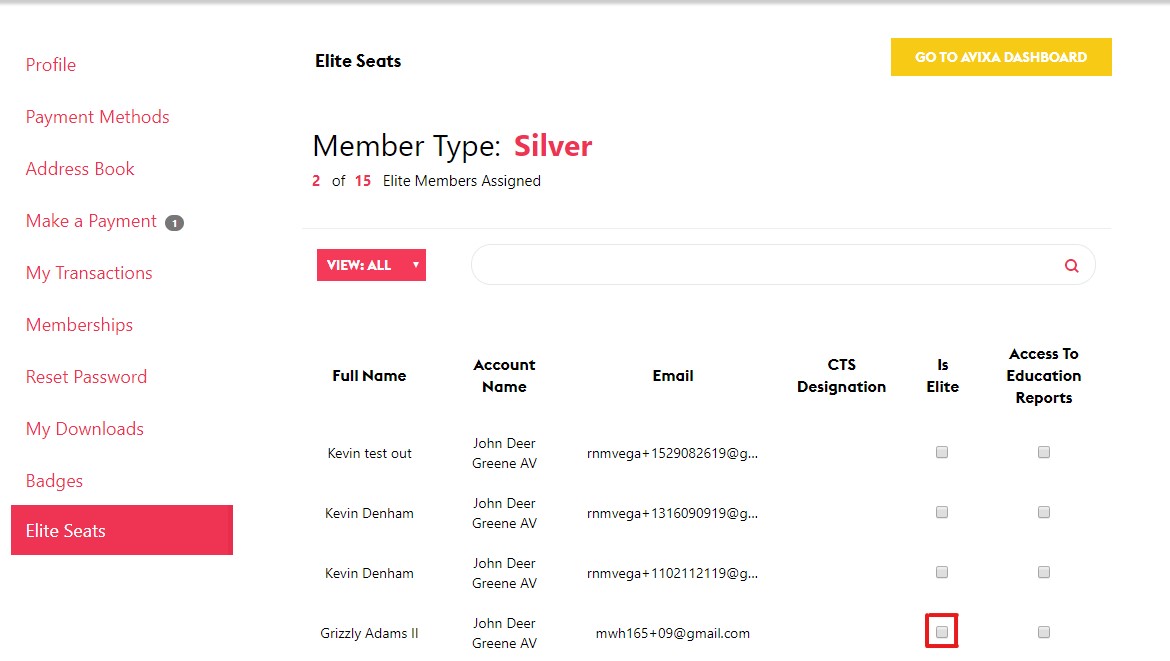
Task: Enable Education Reports access for Kevin test out
Action: 1044,452
